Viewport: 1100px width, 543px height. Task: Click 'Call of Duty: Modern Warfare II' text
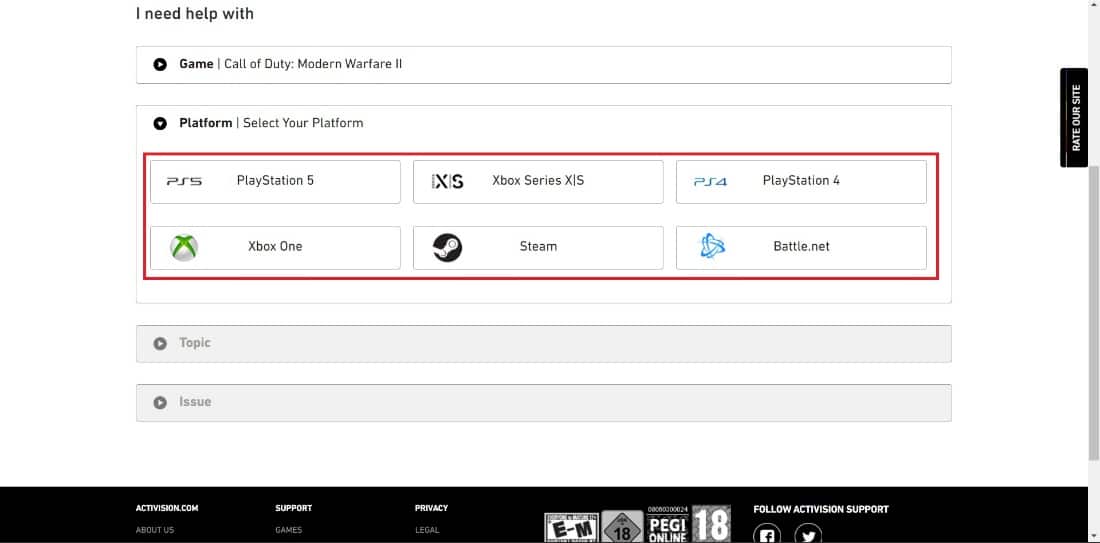tap(313, 64)
